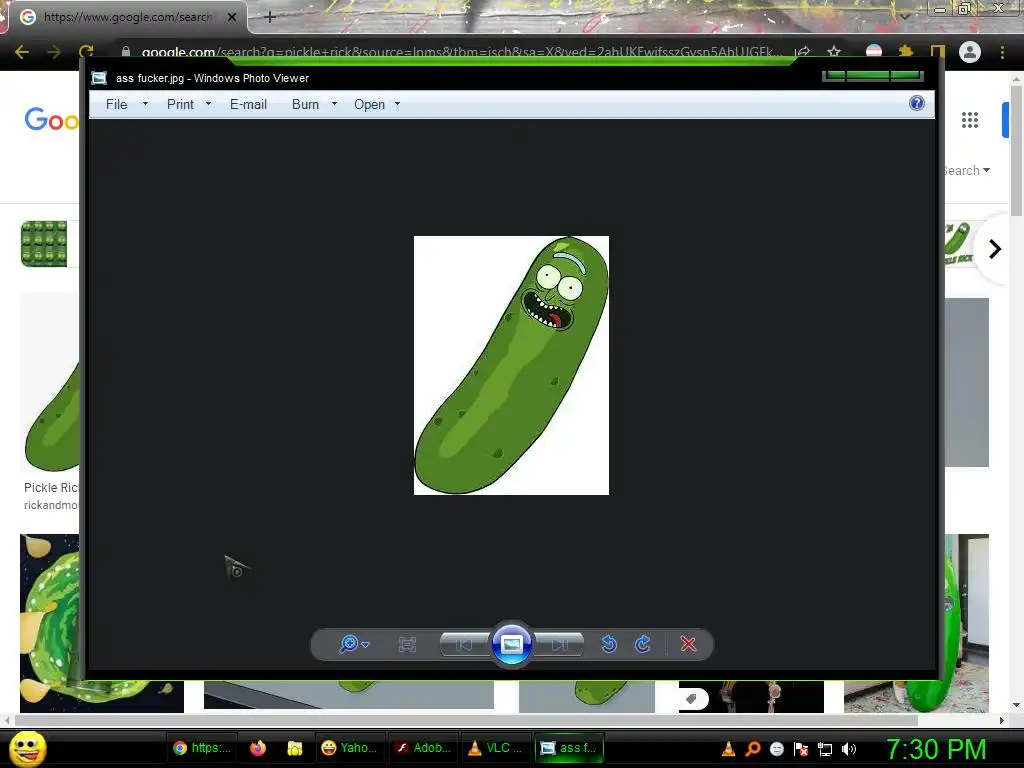Click the green pickle pattern chip thumbnail
Screen dimensions: 1024x768
tap(44, 244)
